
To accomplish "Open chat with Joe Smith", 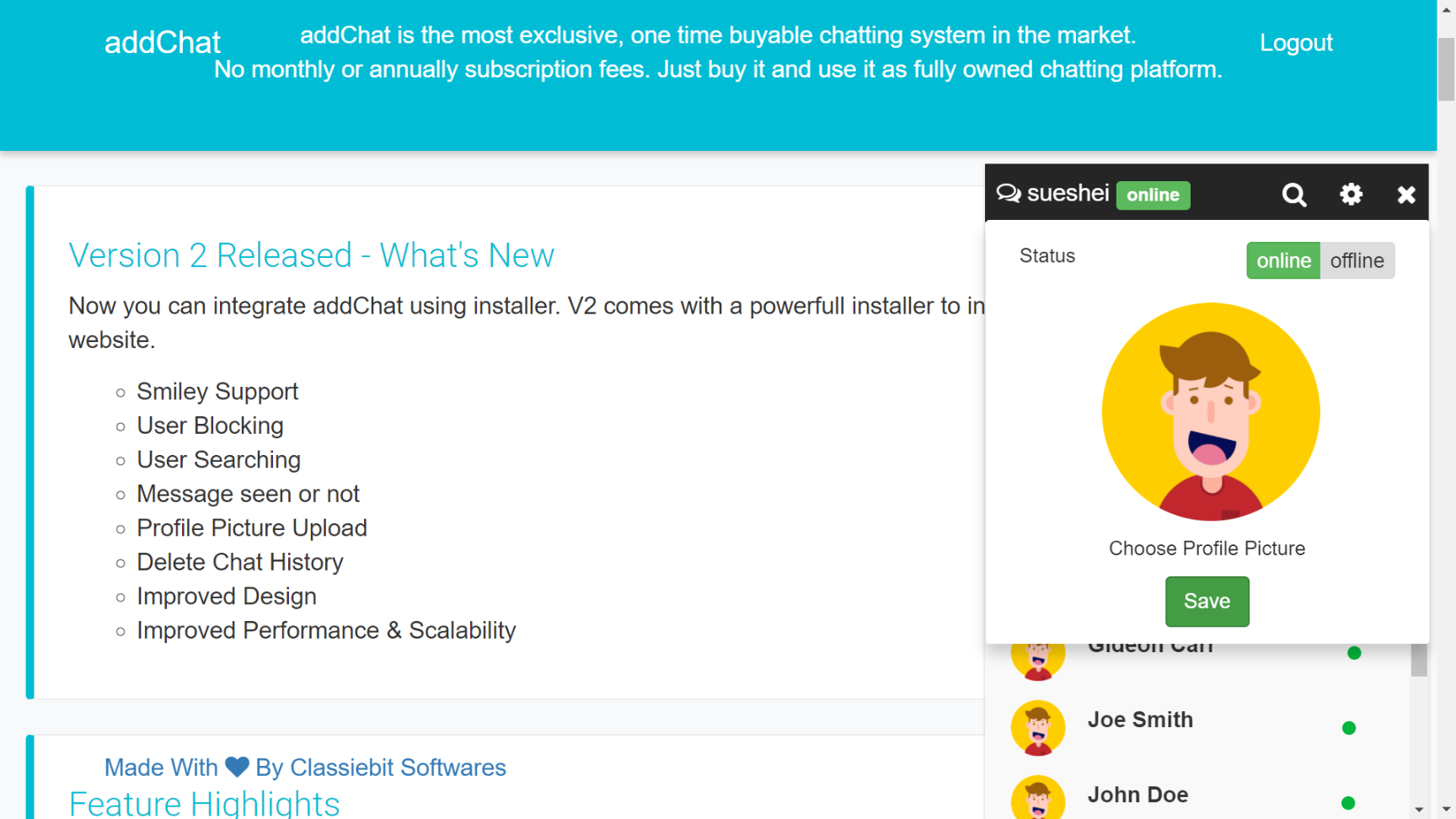I will click(1140, 720).
